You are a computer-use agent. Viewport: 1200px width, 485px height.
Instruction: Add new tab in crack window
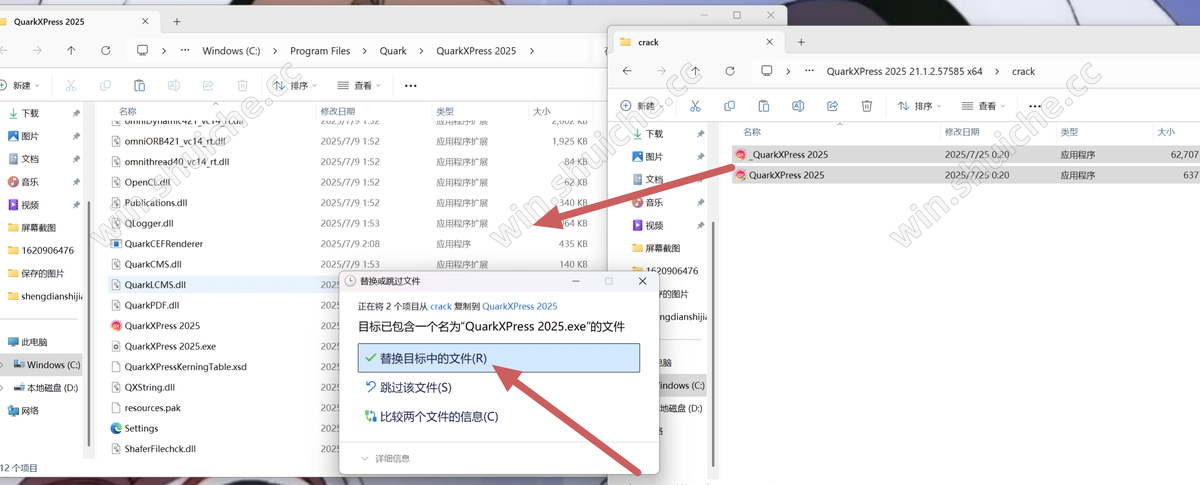tap(801, 42)
